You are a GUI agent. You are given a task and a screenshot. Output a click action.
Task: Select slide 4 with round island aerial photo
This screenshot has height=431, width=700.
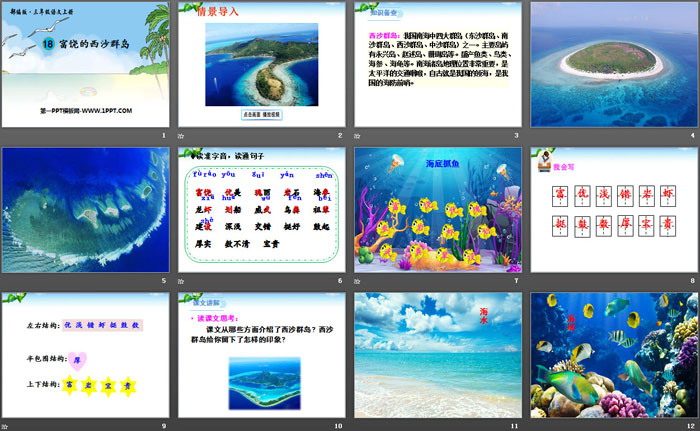coord(614,64)
